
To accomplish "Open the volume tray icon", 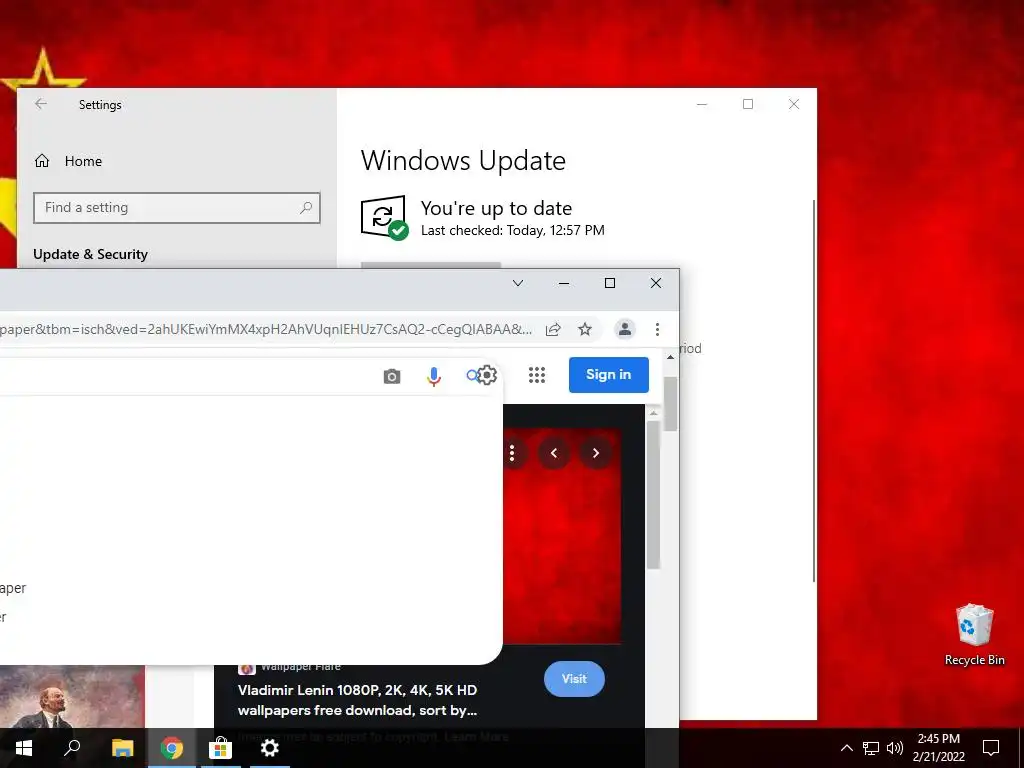I will point(895,748).
